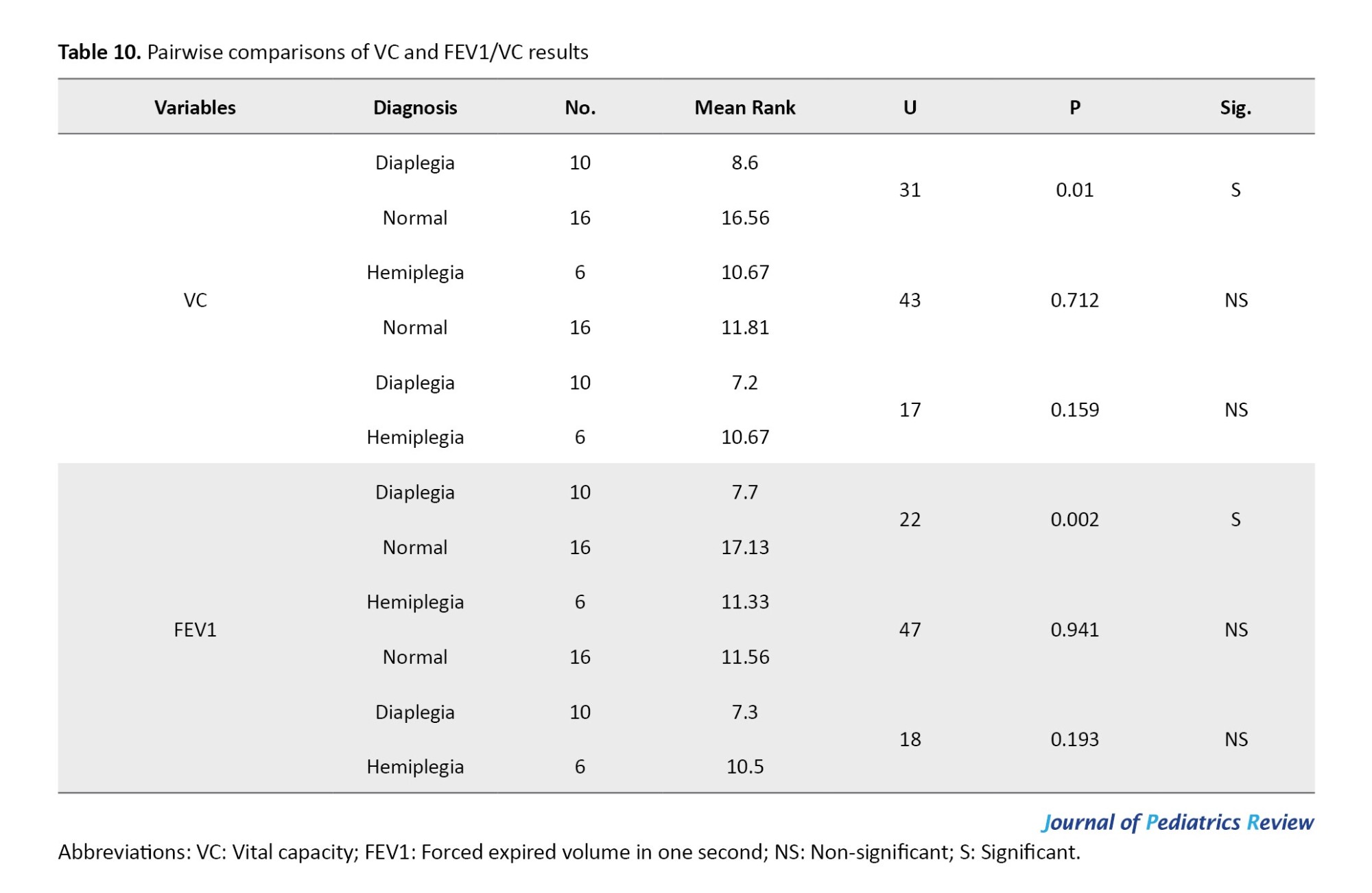
Task: Select the Variables column header
Action: pyautogui.click(x=195, y=108)
